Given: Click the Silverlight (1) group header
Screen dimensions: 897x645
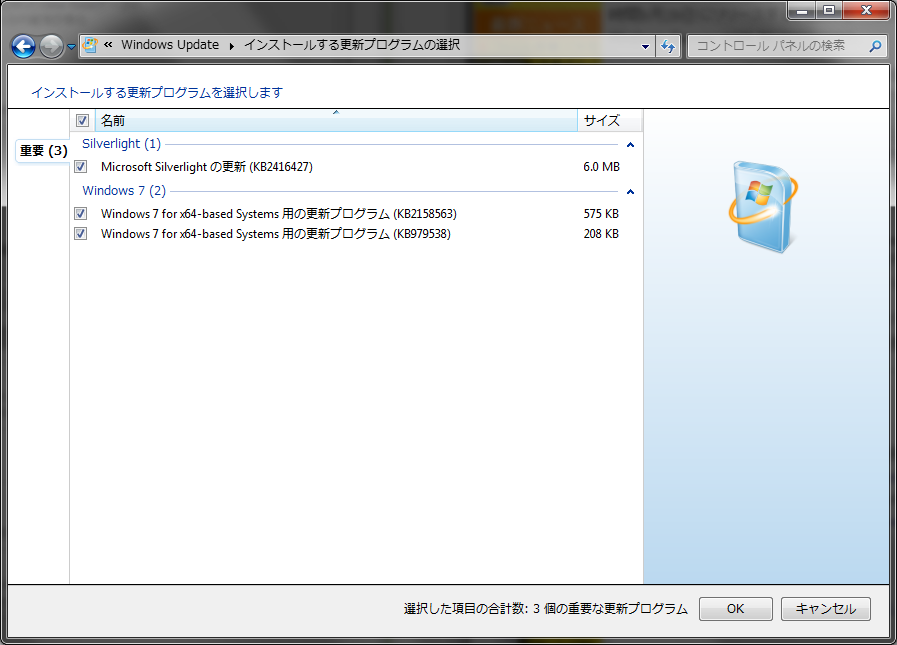Looking at the screenshot, I should (121, 144).
